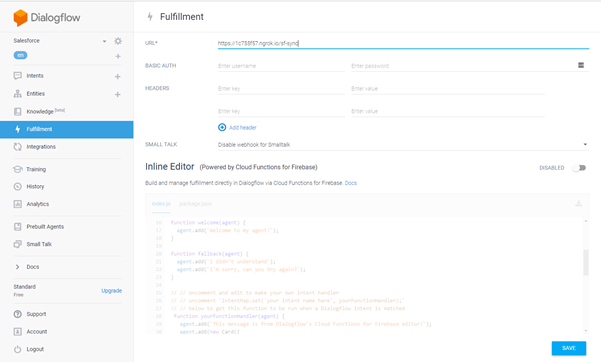
Task: Select the Fulfillment menu item
Action: click(67, 129)
